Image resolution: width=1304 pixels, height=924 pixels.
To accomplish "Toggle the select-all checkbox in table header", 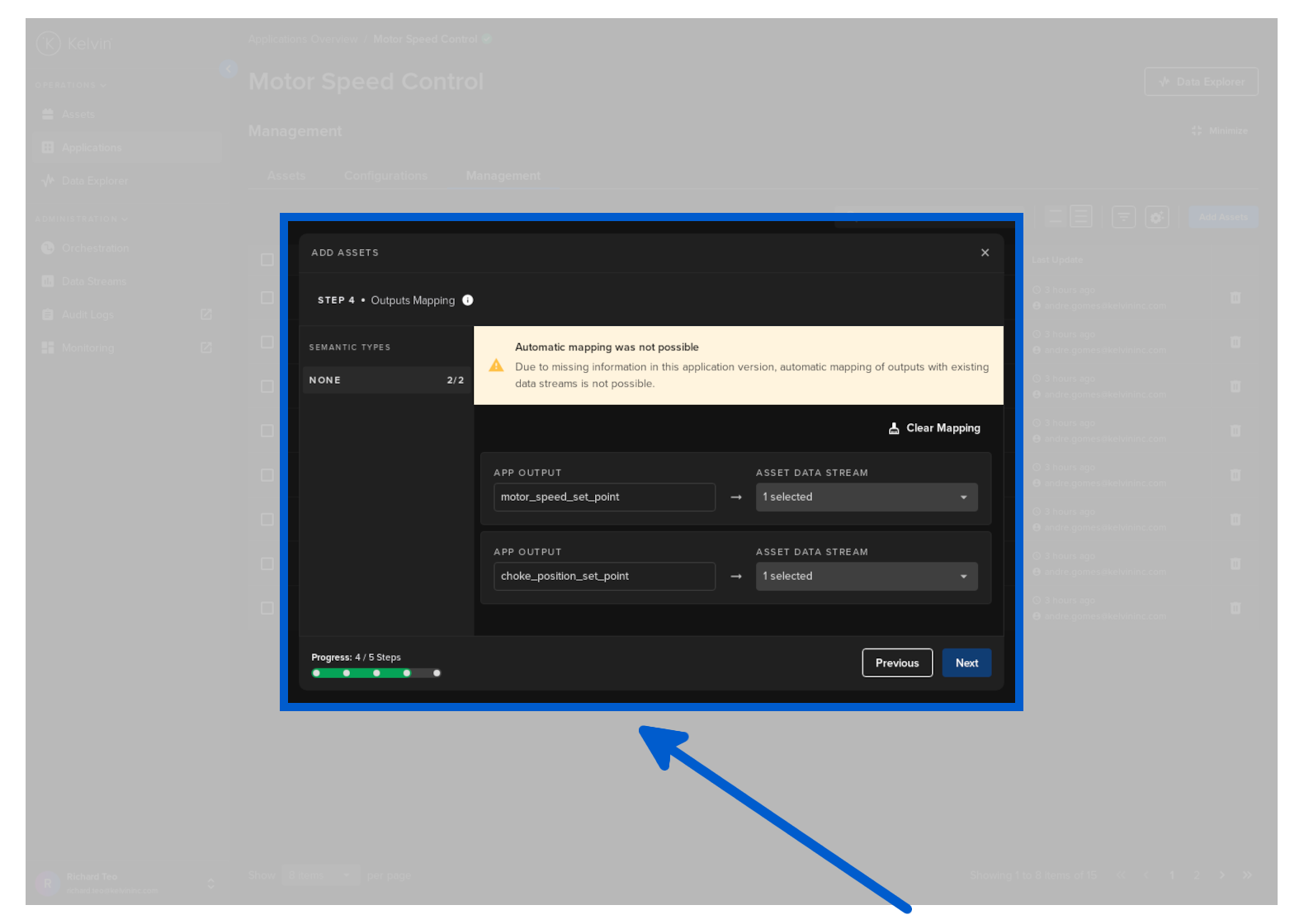I will pyautogui.click(x=267, y=260).
